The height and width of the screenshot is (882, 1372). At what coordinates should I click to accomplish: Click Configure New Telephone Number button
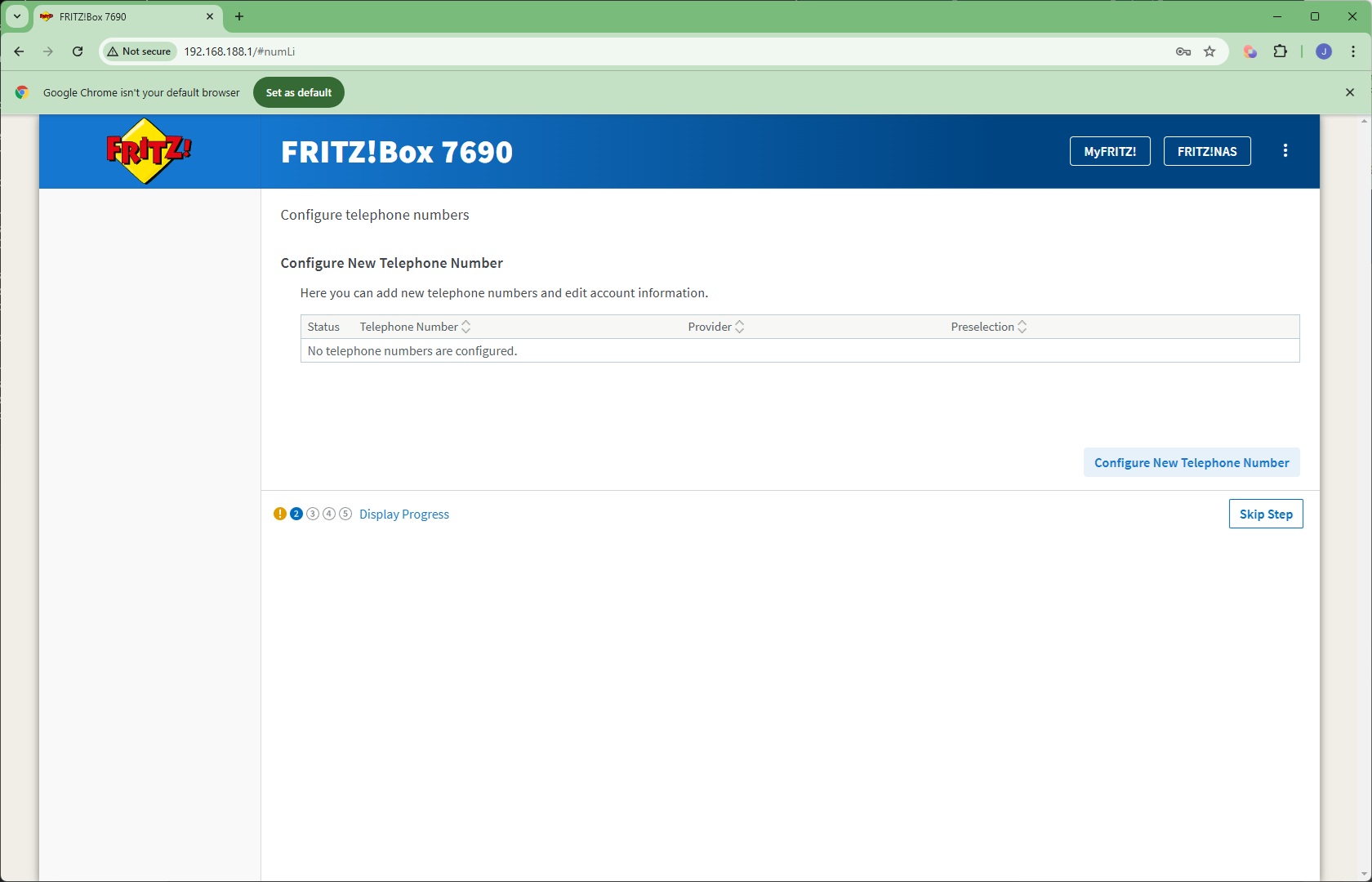click(1192, 462)
